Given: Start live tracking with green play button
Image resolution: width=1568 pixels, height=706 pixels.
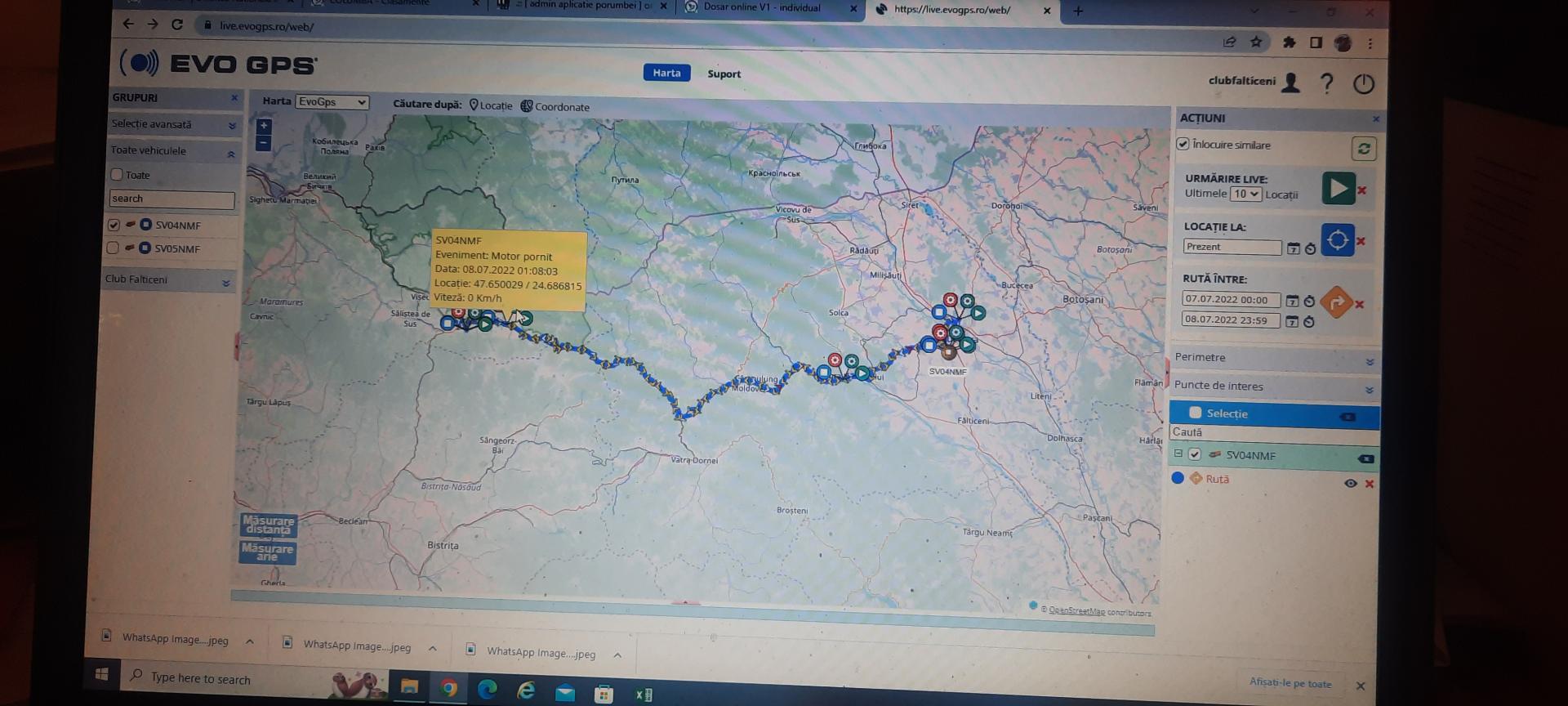Looking at the screenshot, I should click(x=1338, y=189).
